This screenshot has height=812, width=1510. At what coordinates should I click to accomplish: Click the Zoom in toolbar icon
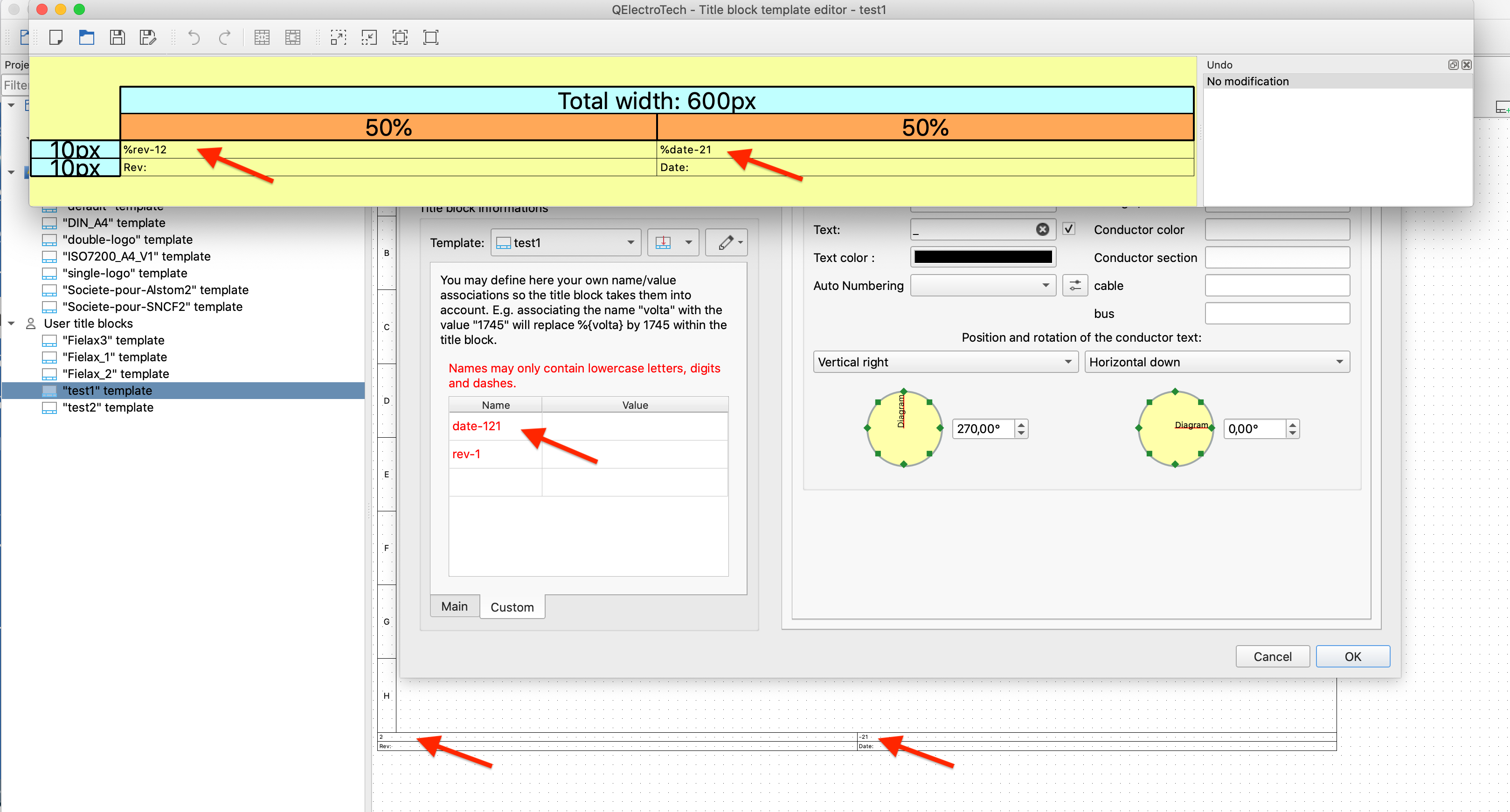(x=338, y=37)
